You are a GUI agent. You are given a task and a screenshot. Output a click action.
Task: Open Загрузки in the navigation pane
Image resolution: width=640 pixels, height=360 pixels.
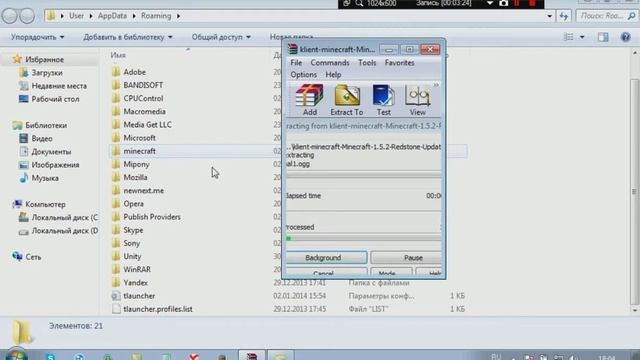[47, 73]
